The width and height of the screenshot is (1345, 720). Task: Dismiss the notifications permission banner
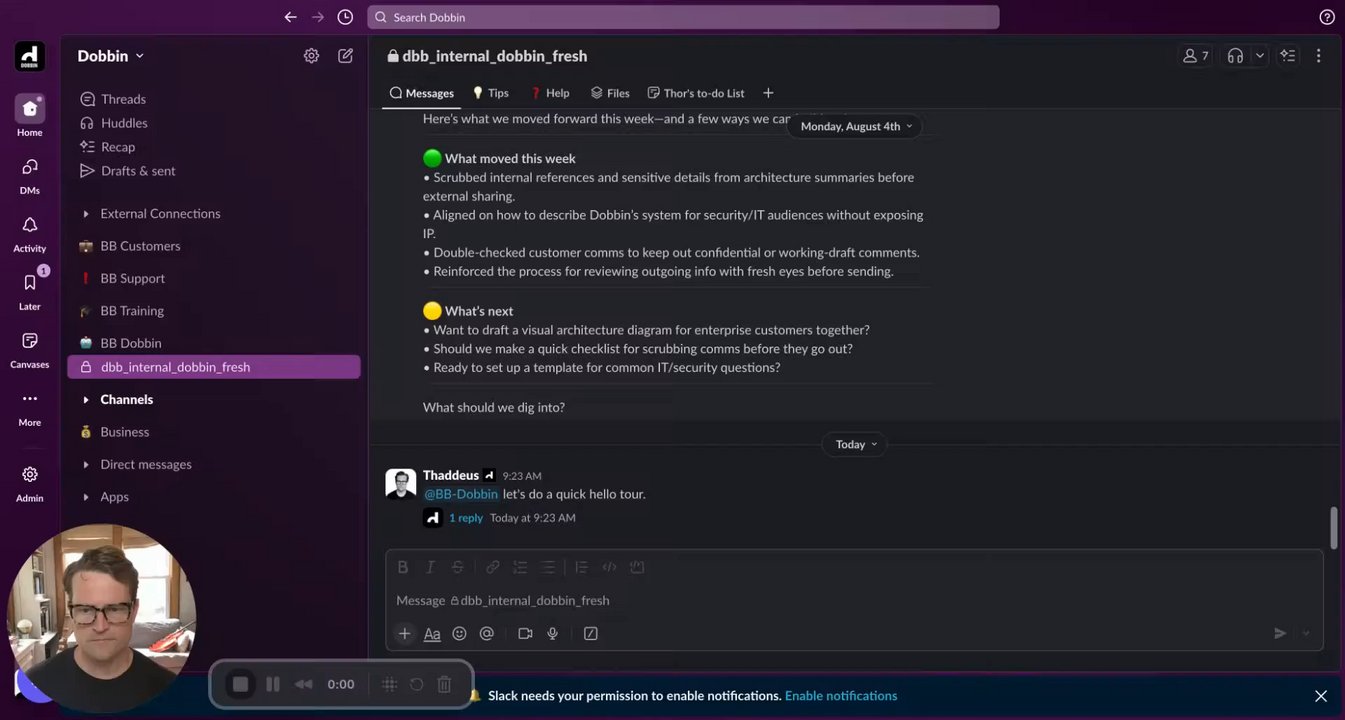1321,696
